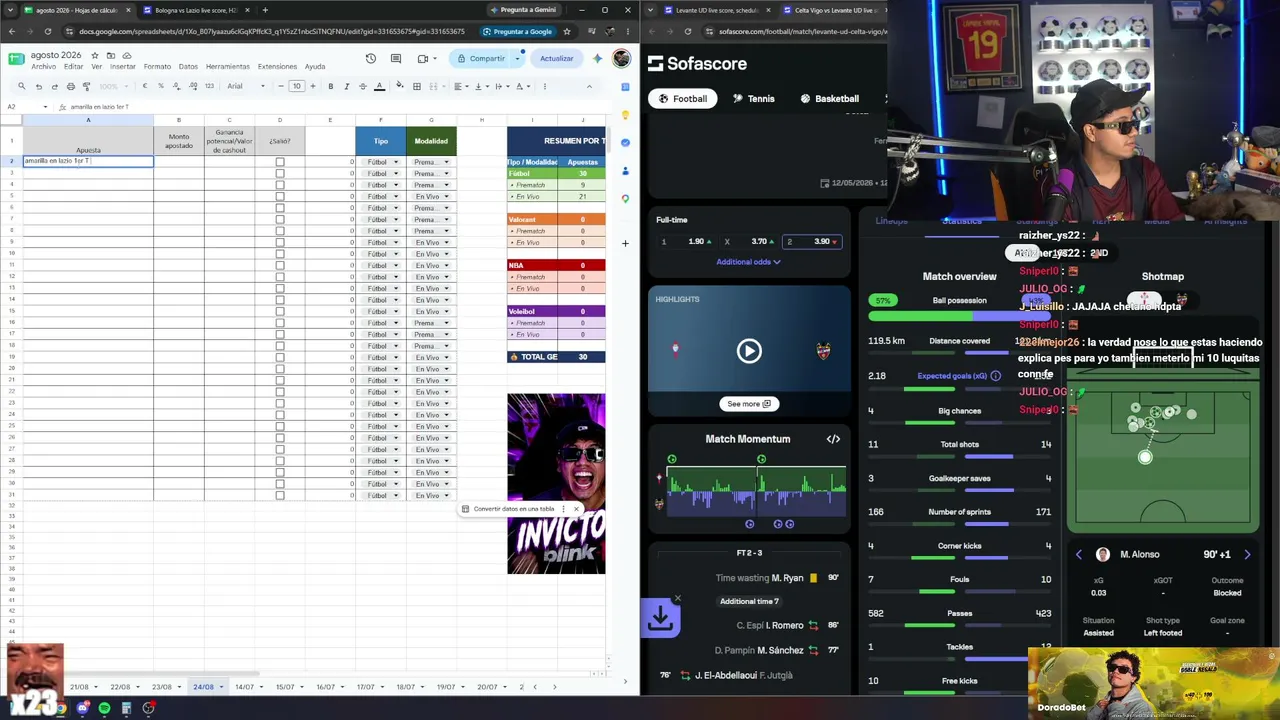
Task: Print the spreadsheet
Action: [x=71, y=86]
